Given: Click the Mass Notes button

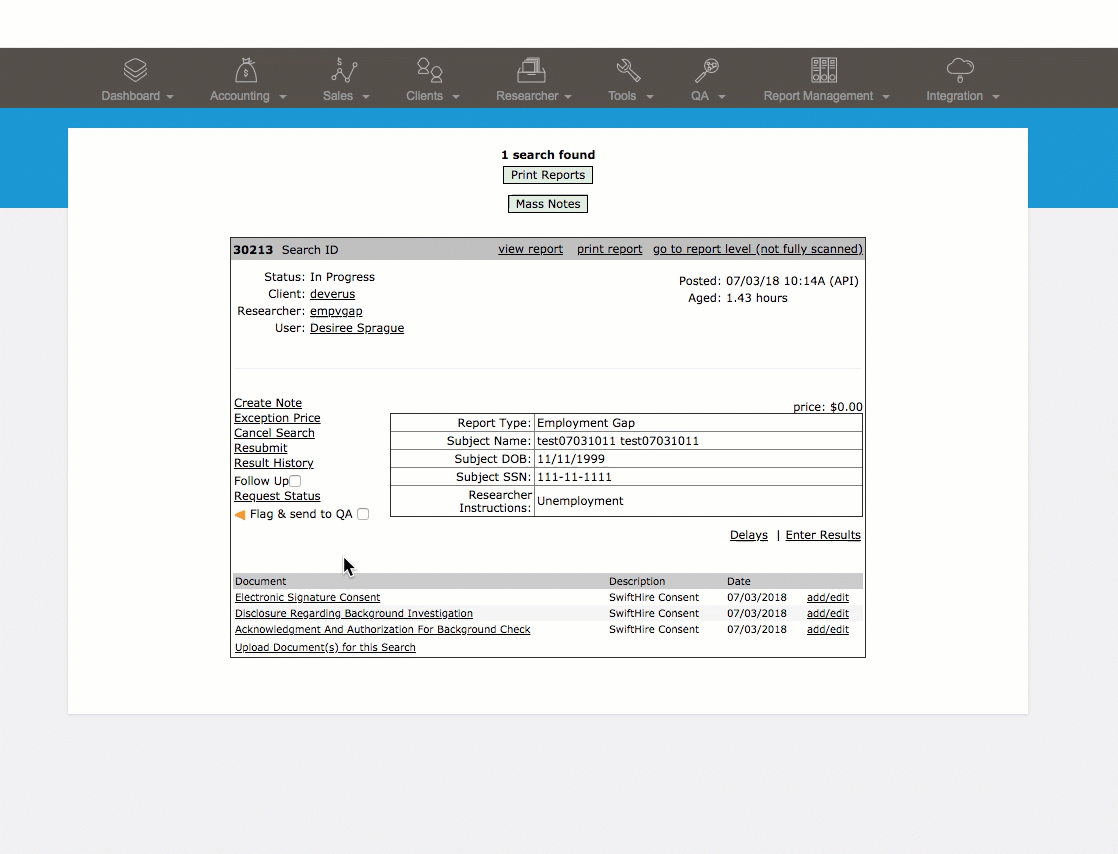Looking at the screenshot, I should [548, 204].
